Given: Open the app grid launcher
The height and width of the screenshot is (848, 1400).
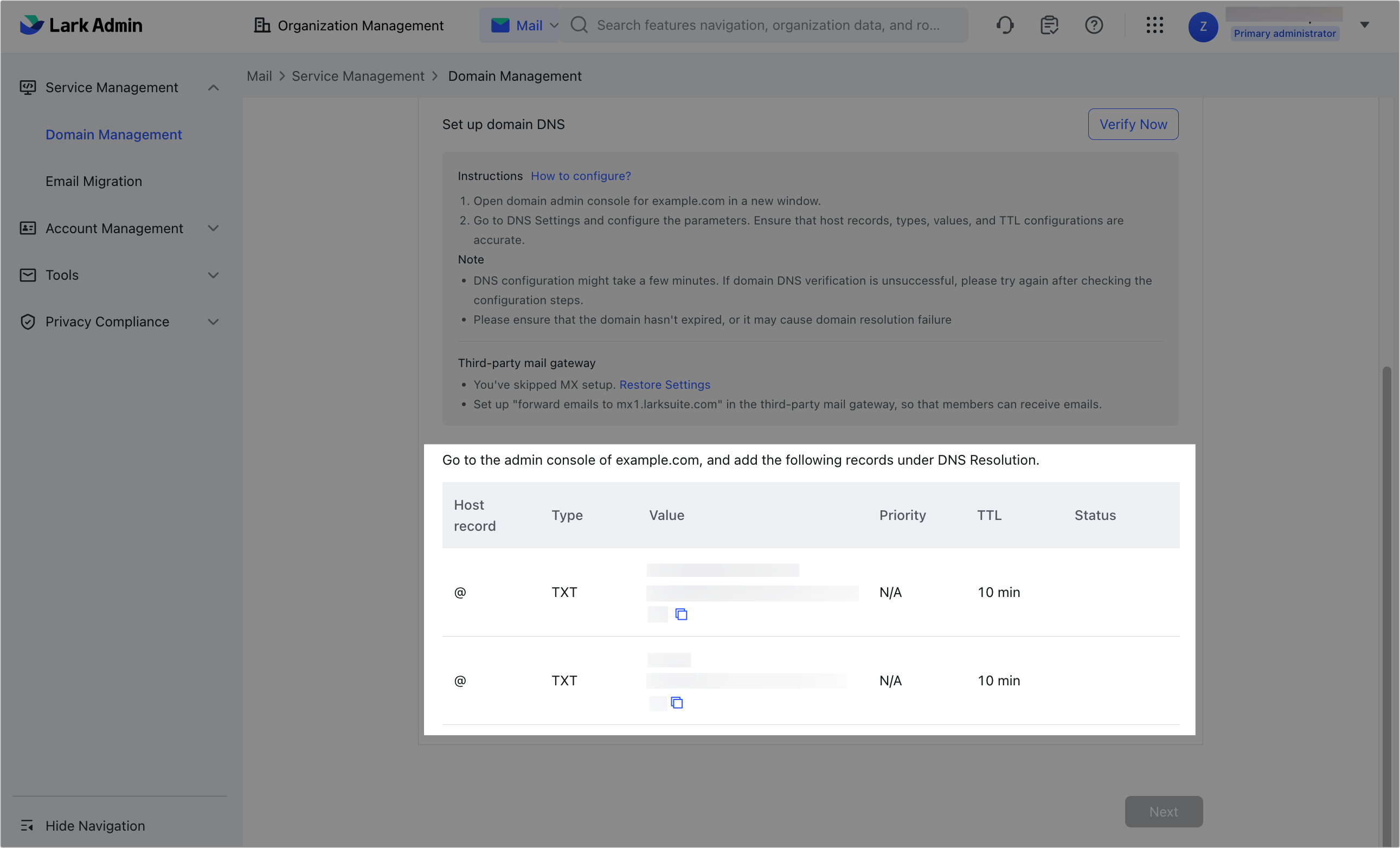Looking at the screenshot, I should click(x=1154, y=25).
